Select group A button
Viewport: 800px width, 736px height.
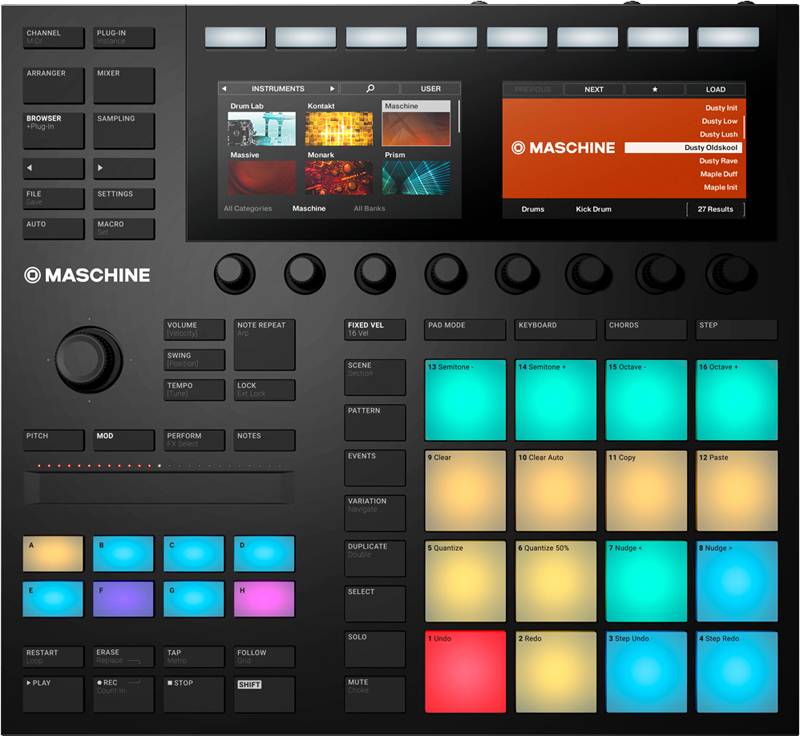click(x=53, y=553)
